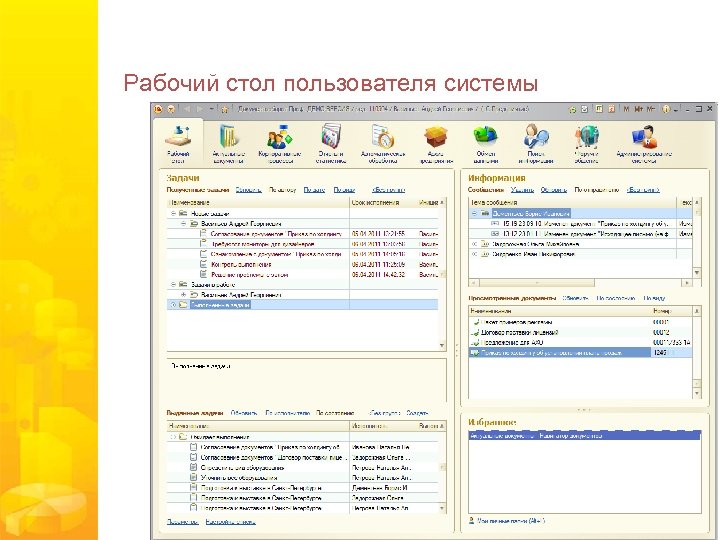Click the Исполнитель column header in Выданные задачи
This screenshot has width=720, height=540.
coord(383,427)
